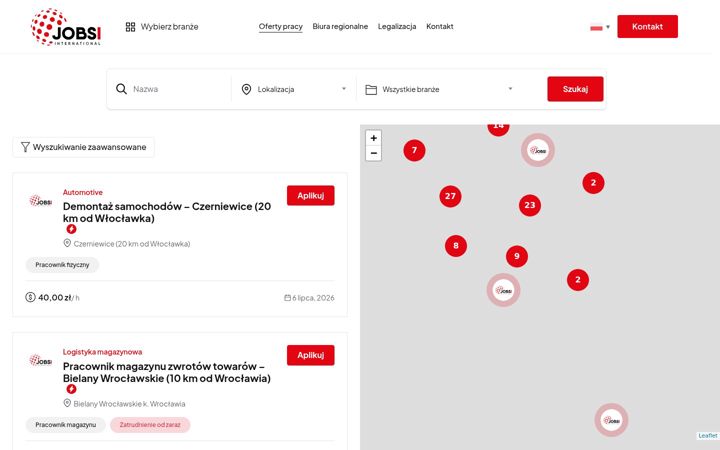Image resolution: width=720 pixels, height=450 pixels.
Task: Apply to Demontaż samochodów job
Action: coord(311,196)
